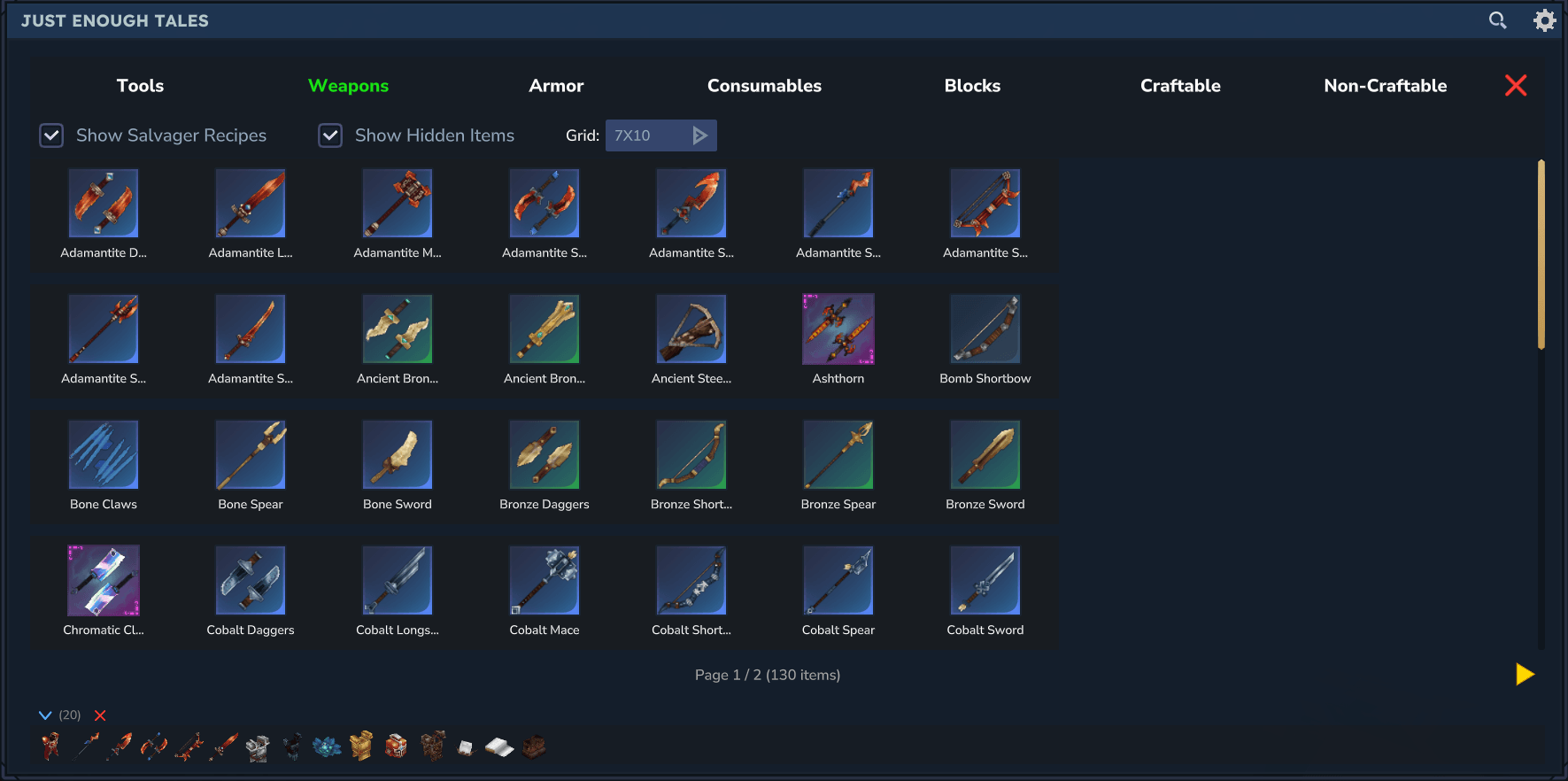
Task: Collapse the recent items chevron (20)
Action: 45,715
